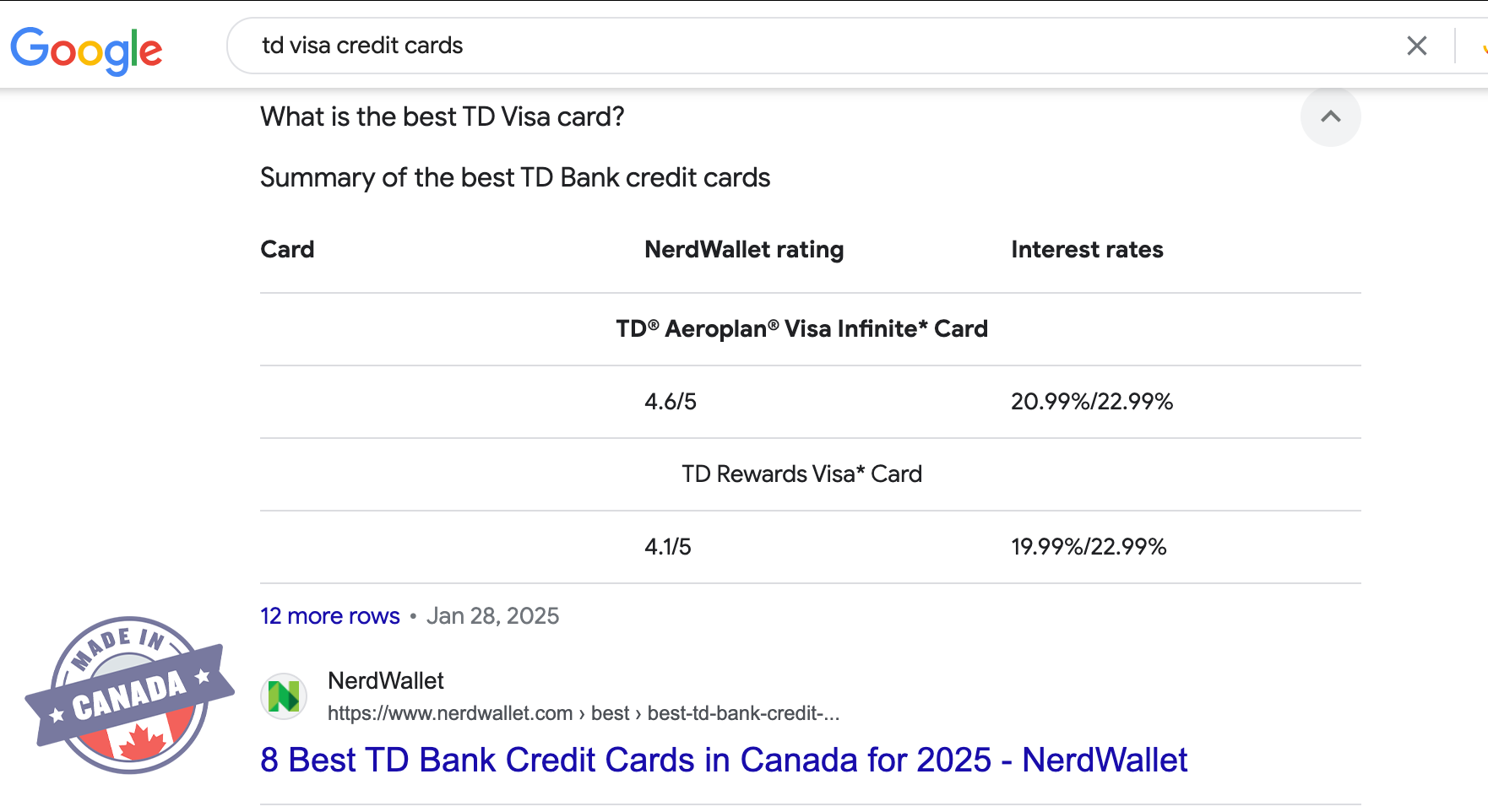Click the Google logo
This screenshot has width=1488, height=812.
pos(86,49)
